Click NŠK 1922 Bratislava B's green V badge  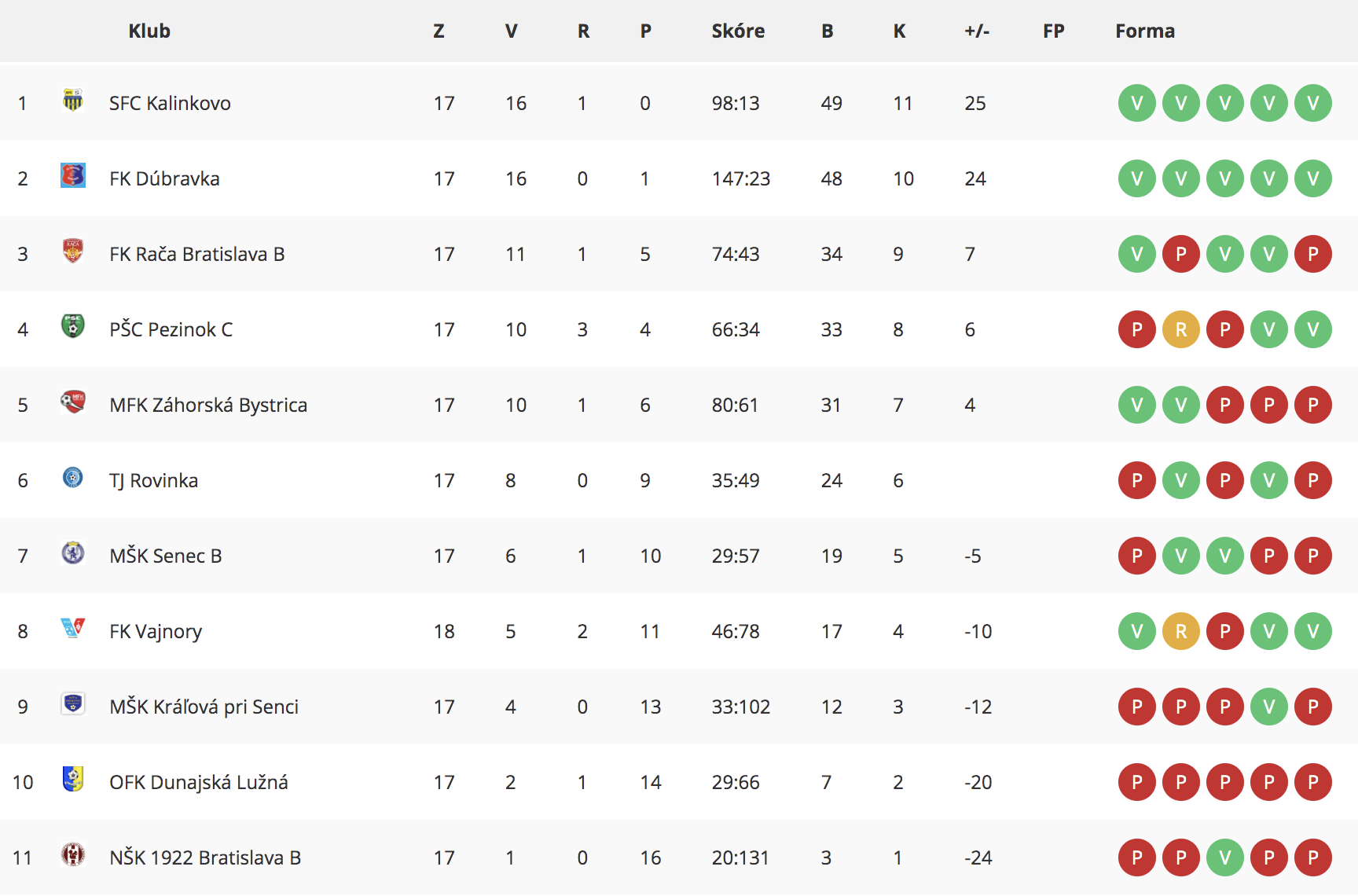1225,857
